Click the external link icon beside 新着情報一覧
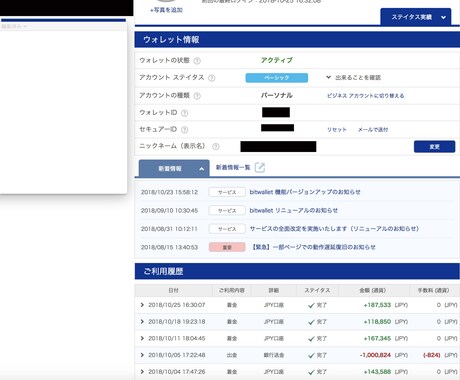 point(260,167)
